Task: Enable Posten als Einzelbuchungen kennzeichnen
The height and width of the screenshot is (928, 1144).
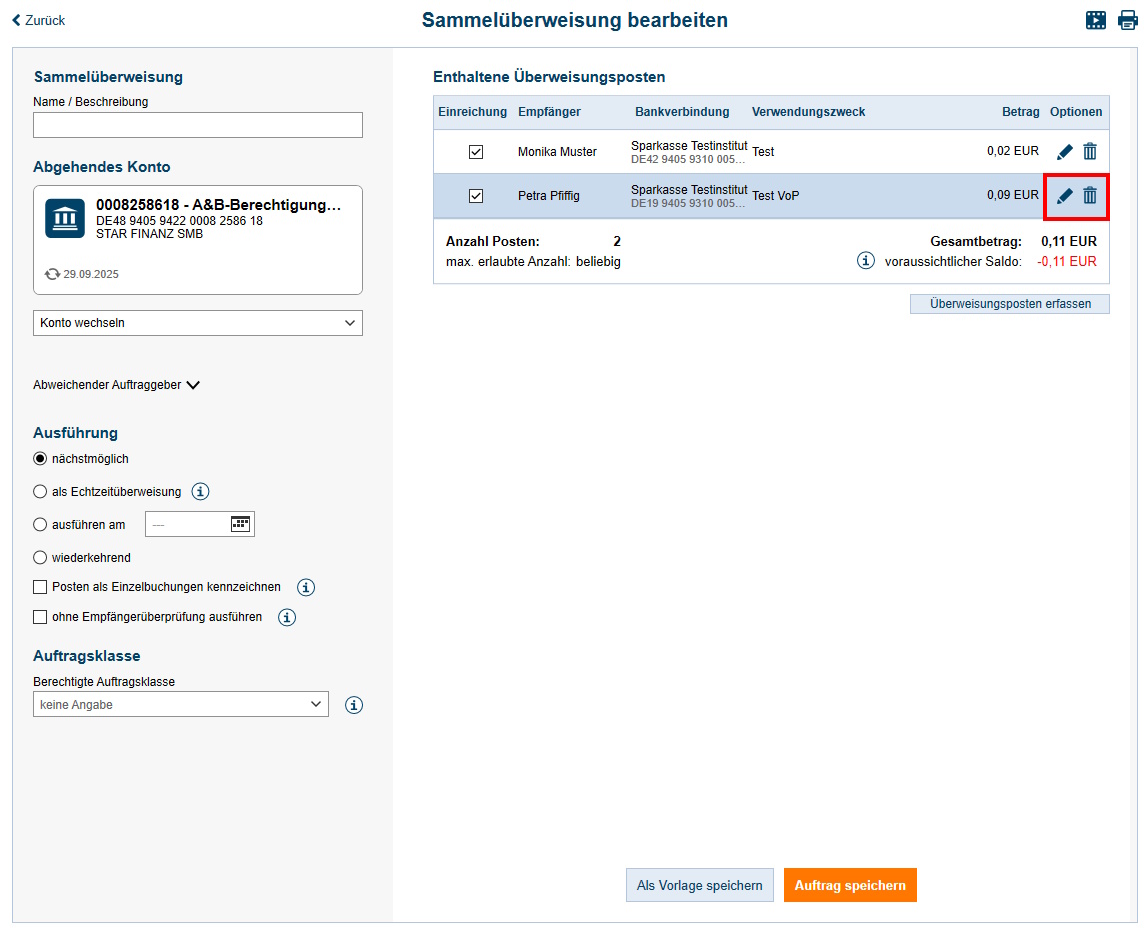Action: coord(40,587)
